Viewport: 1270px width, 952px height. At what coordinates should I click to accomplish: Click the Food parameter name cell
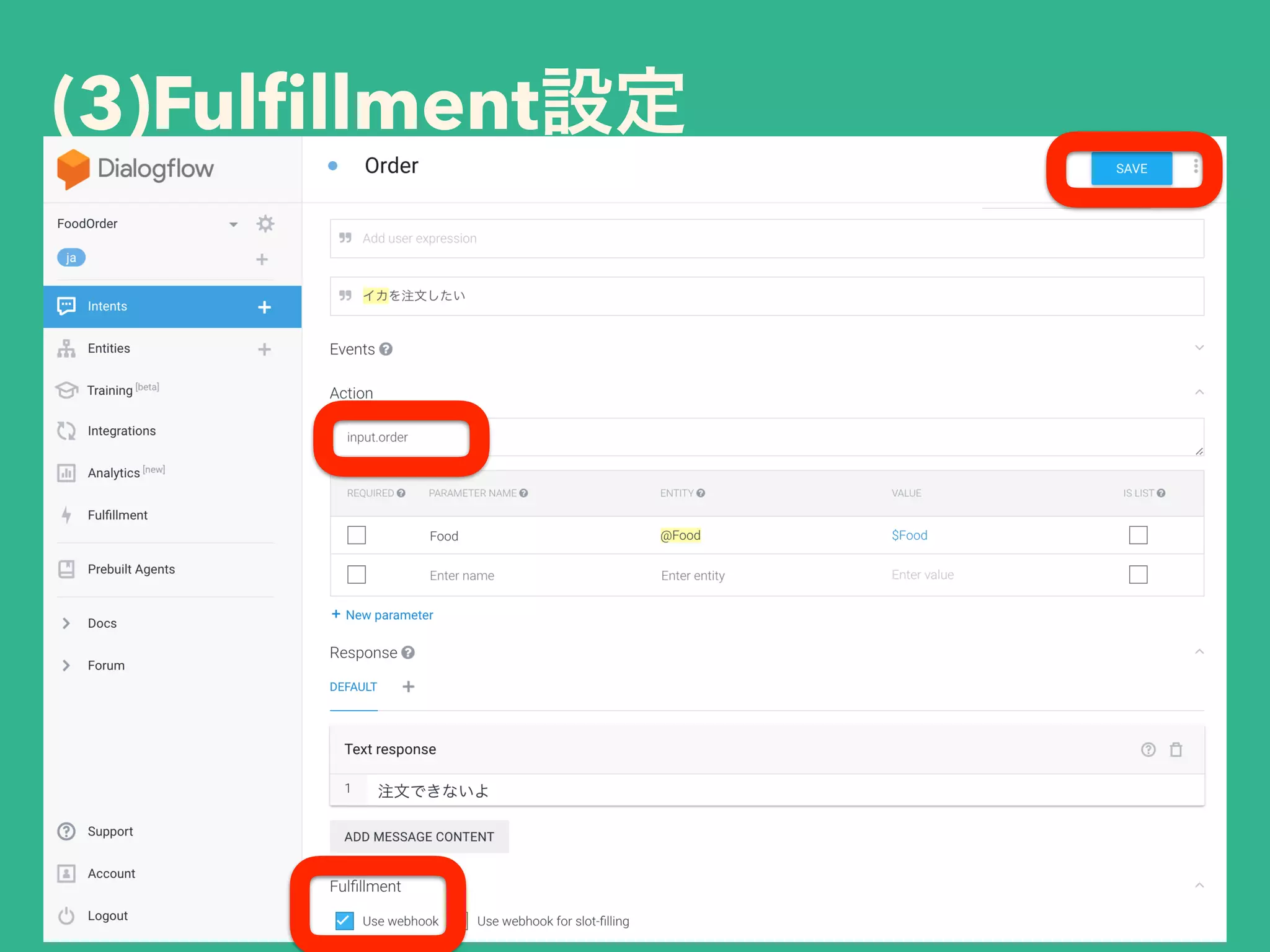444,536
